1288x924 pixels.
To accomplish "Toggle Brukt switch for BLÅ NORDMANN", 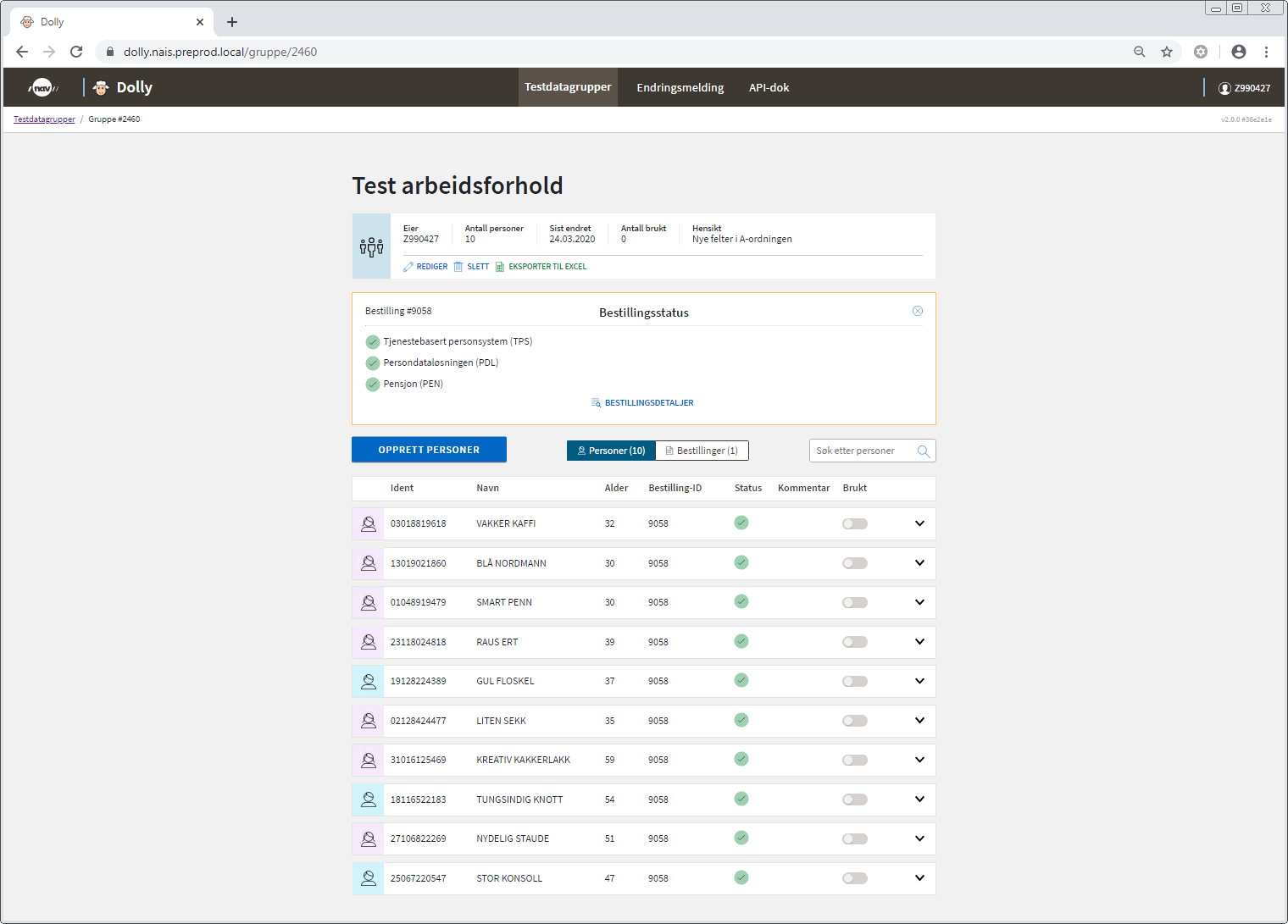I will pyautogui.click(x=855, y=563).
